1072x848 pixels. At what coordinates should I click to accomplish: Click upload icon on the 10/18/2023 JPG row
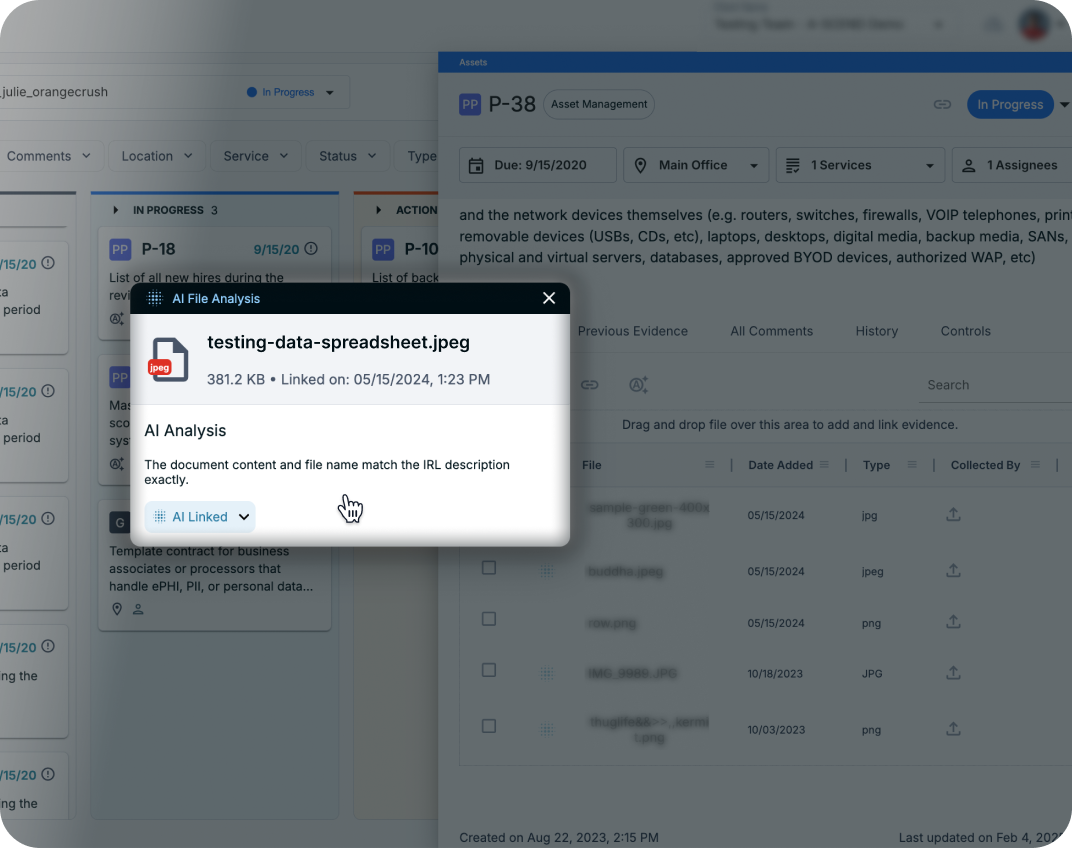click(x=953, y=673)
